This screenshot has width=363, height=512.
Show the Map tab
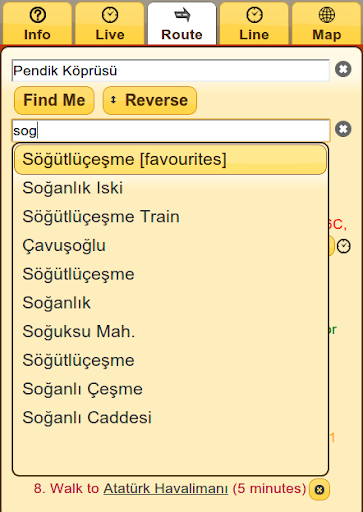coord(327,23)
